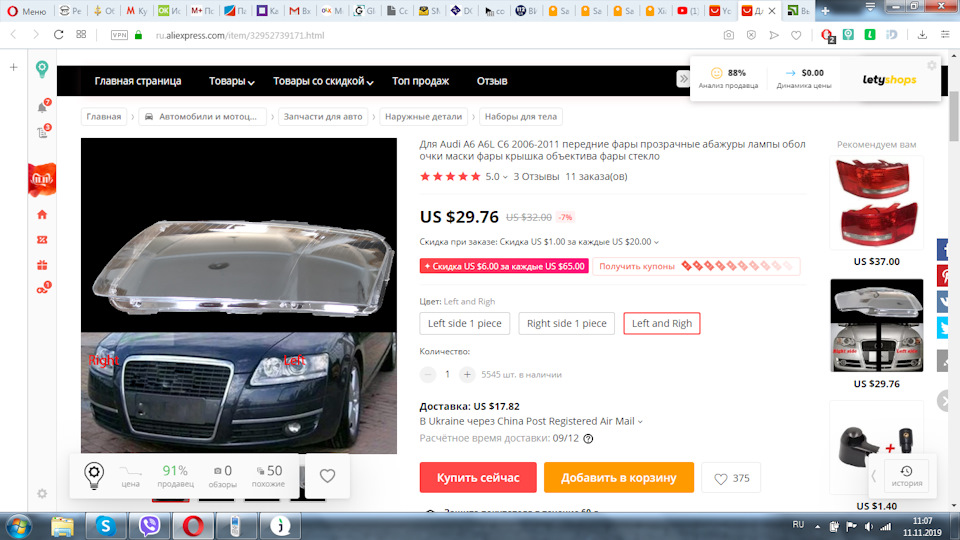Open the Opera Меню button
This screenshot has width=960, height=540.
coord(26,10)
